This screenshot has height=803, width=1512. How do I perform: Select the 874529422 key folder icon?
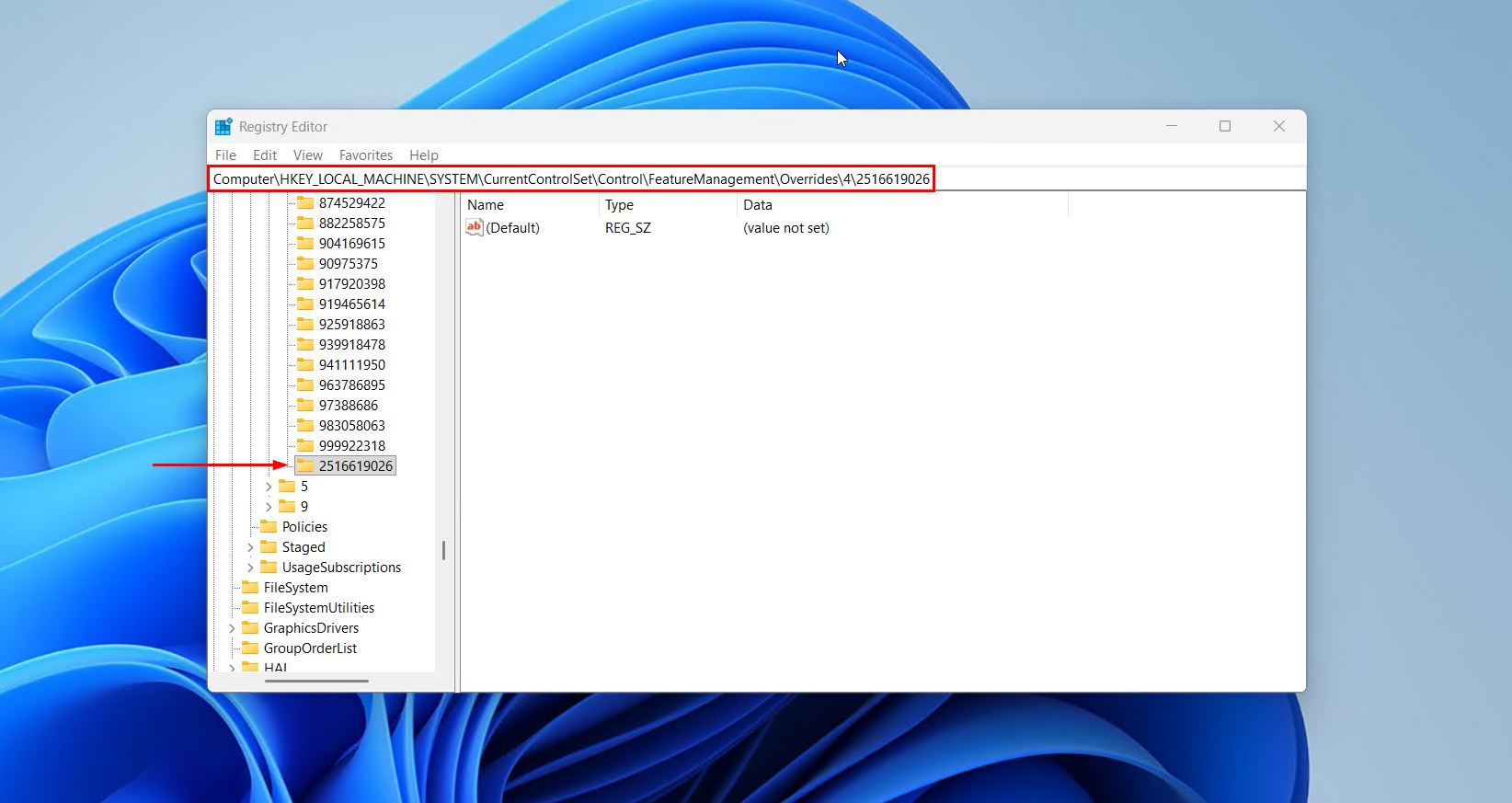click(305, 202)
